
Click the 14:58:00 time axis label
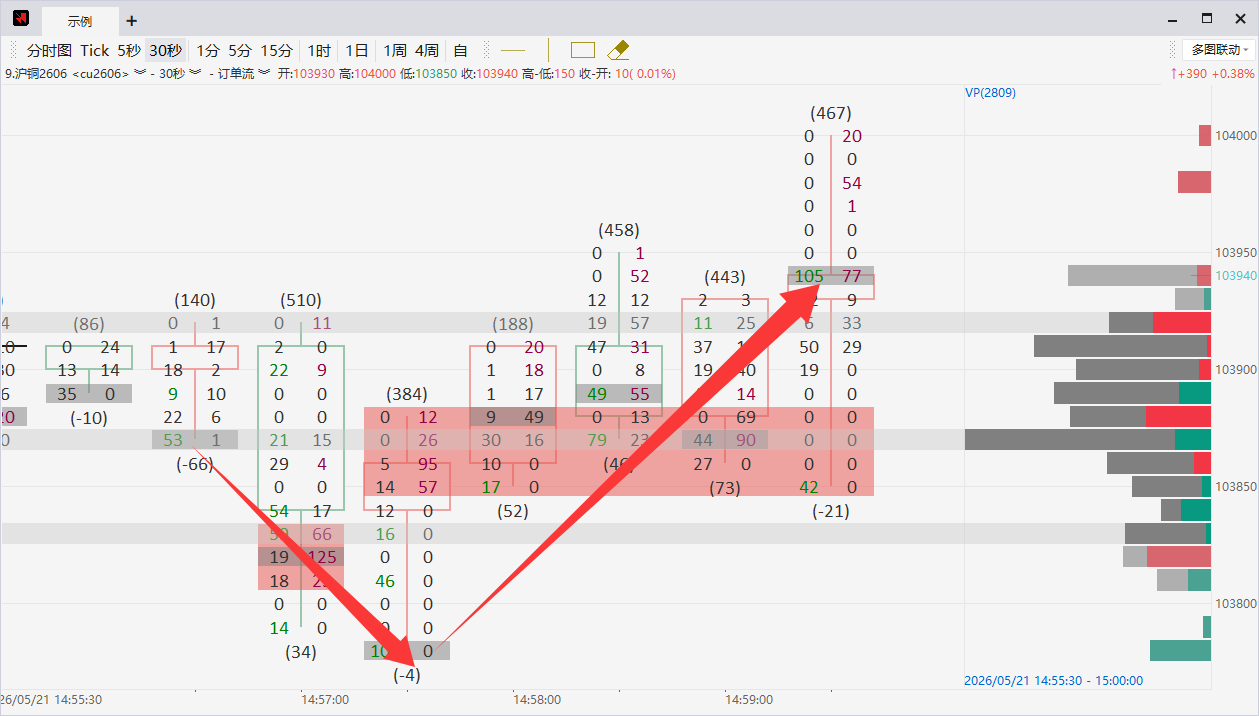(537, 701)
